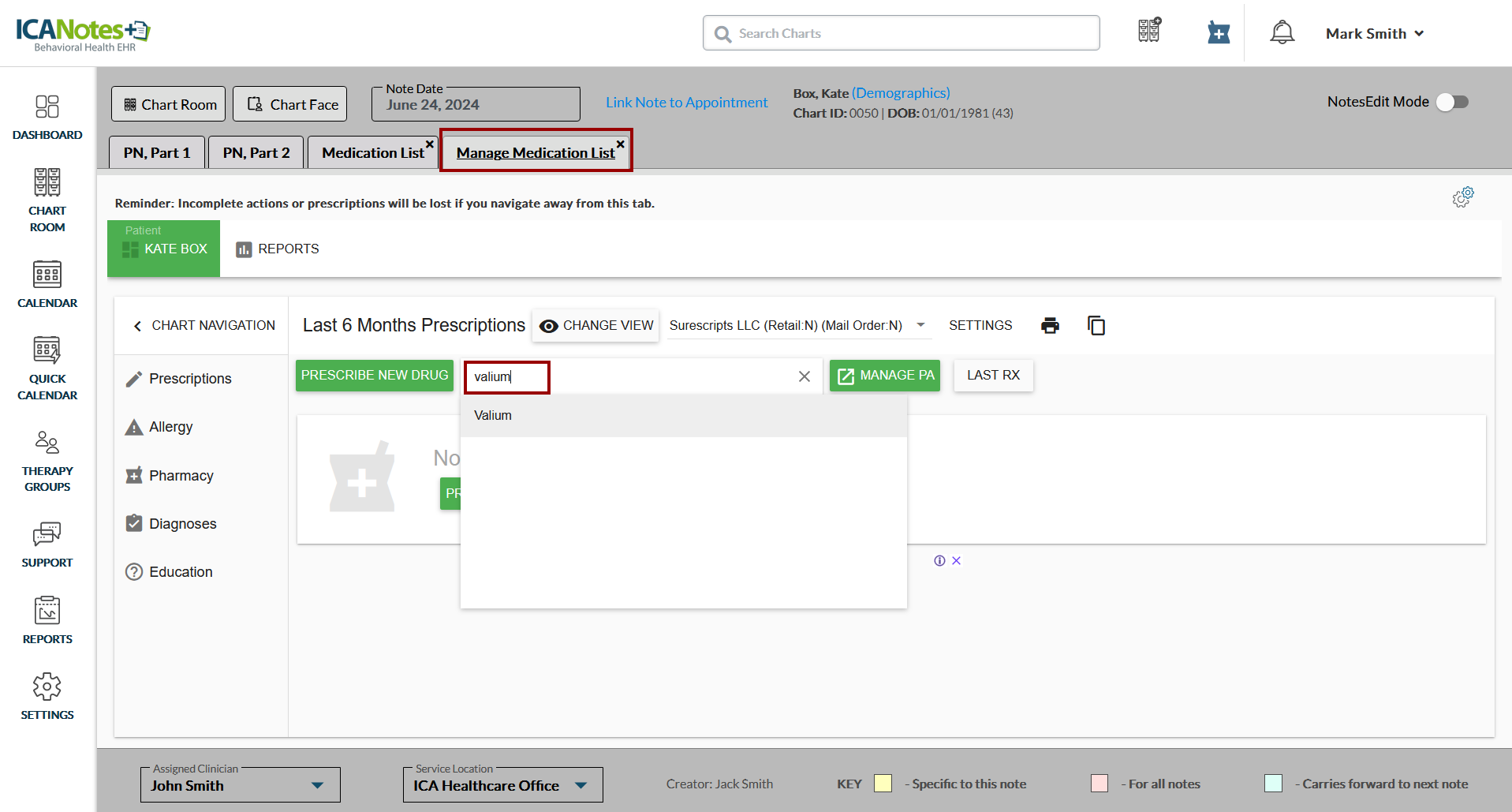Click the Prescribe New Drug button
Screen dimensions: 1512x812
375,376
